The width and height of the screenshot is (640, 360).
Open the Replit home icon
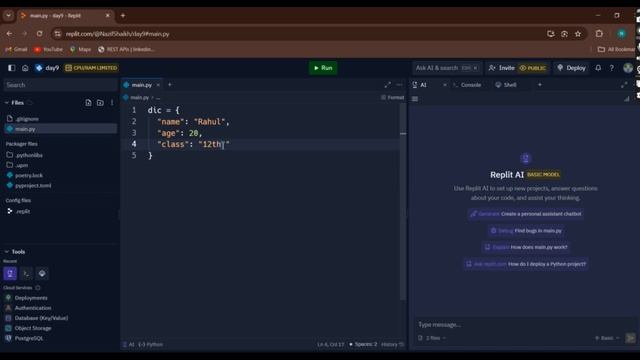(x=25, y=68)
